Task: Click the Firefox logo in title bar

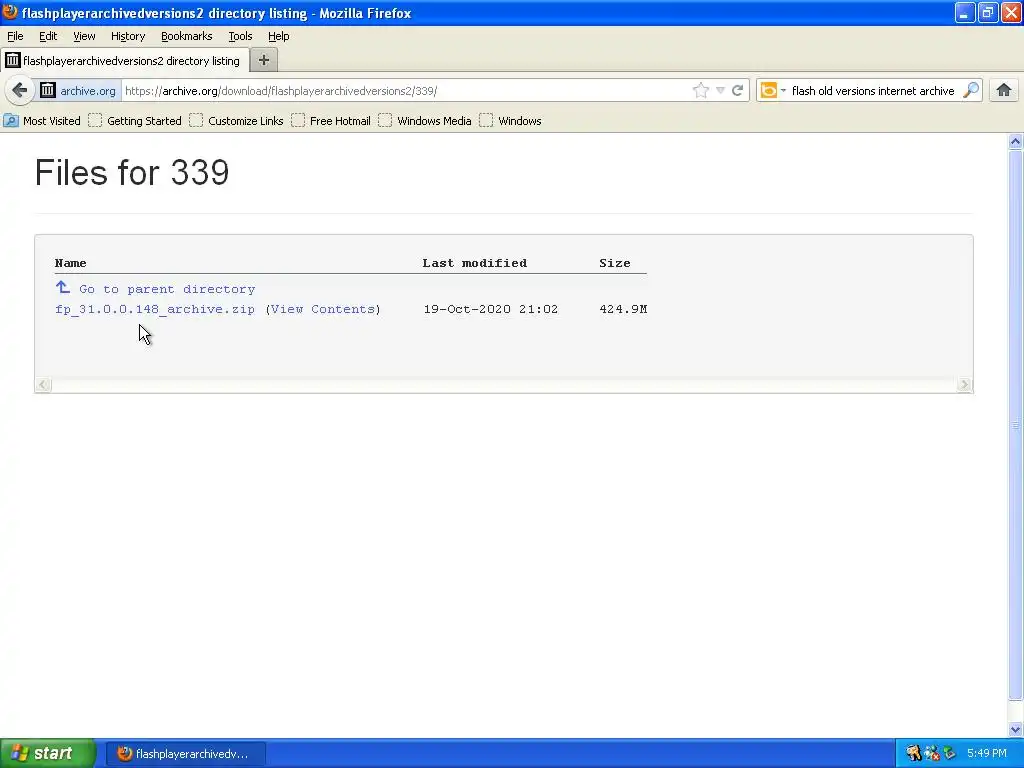Action: [x=10, y=12]
